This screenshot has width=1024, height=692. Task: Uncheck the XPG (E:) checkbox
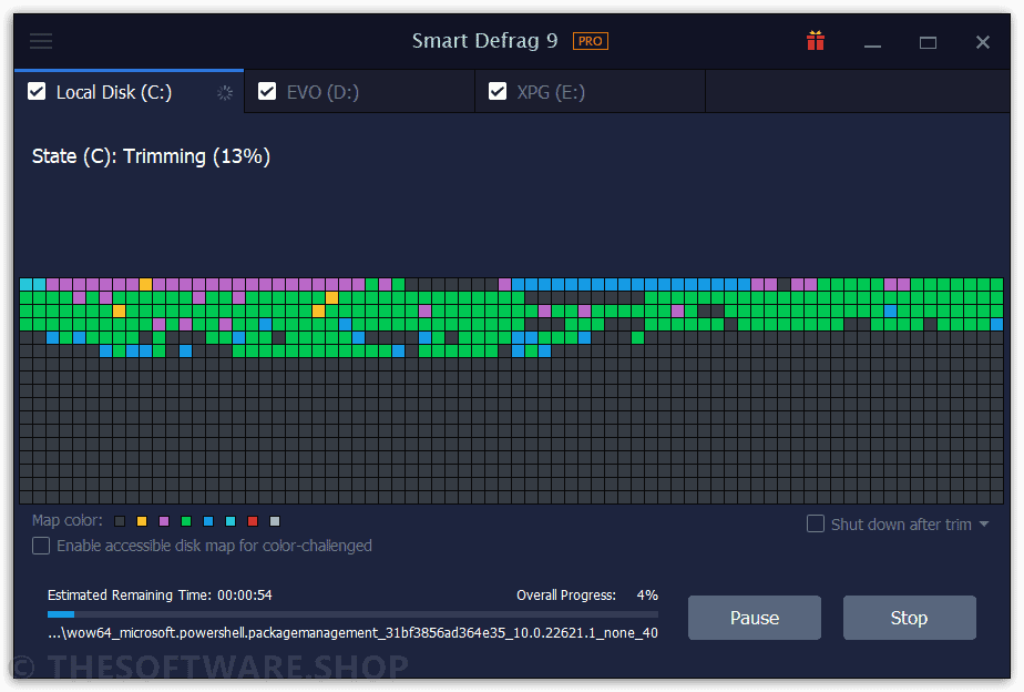coord(498,91)
